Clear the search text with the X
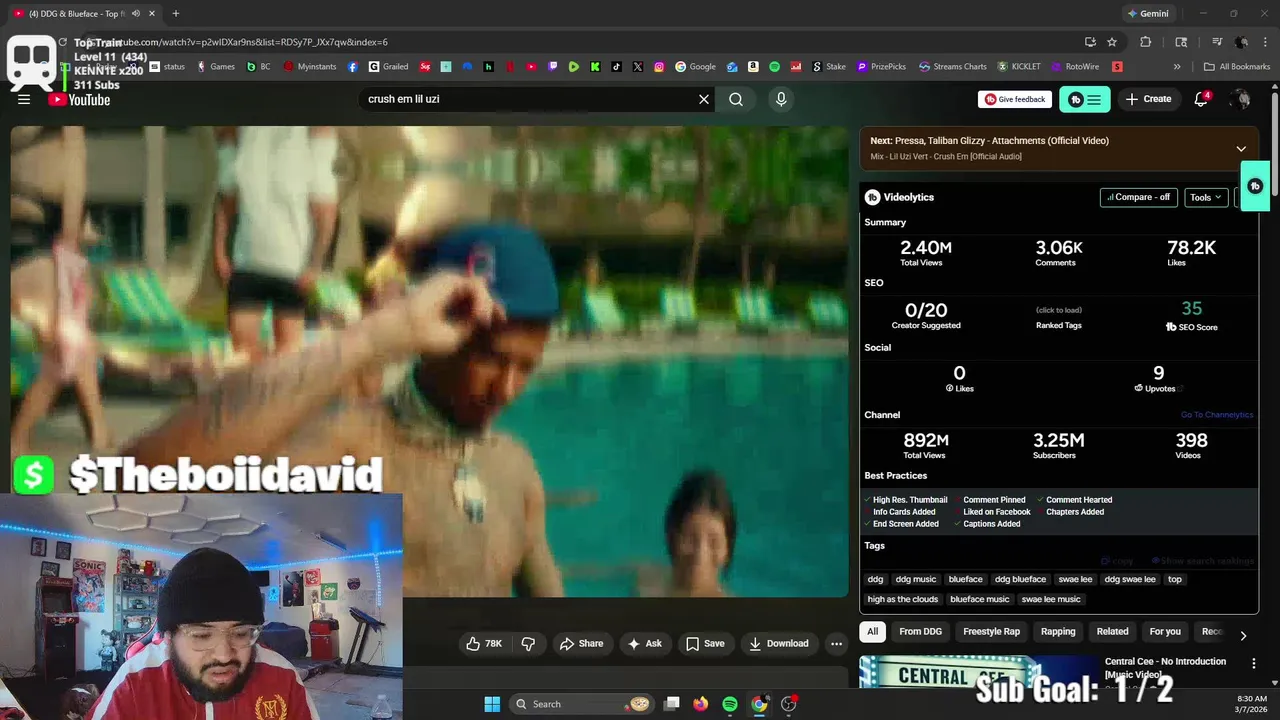This screenshot has width=1280, height=720. point(704,99)
